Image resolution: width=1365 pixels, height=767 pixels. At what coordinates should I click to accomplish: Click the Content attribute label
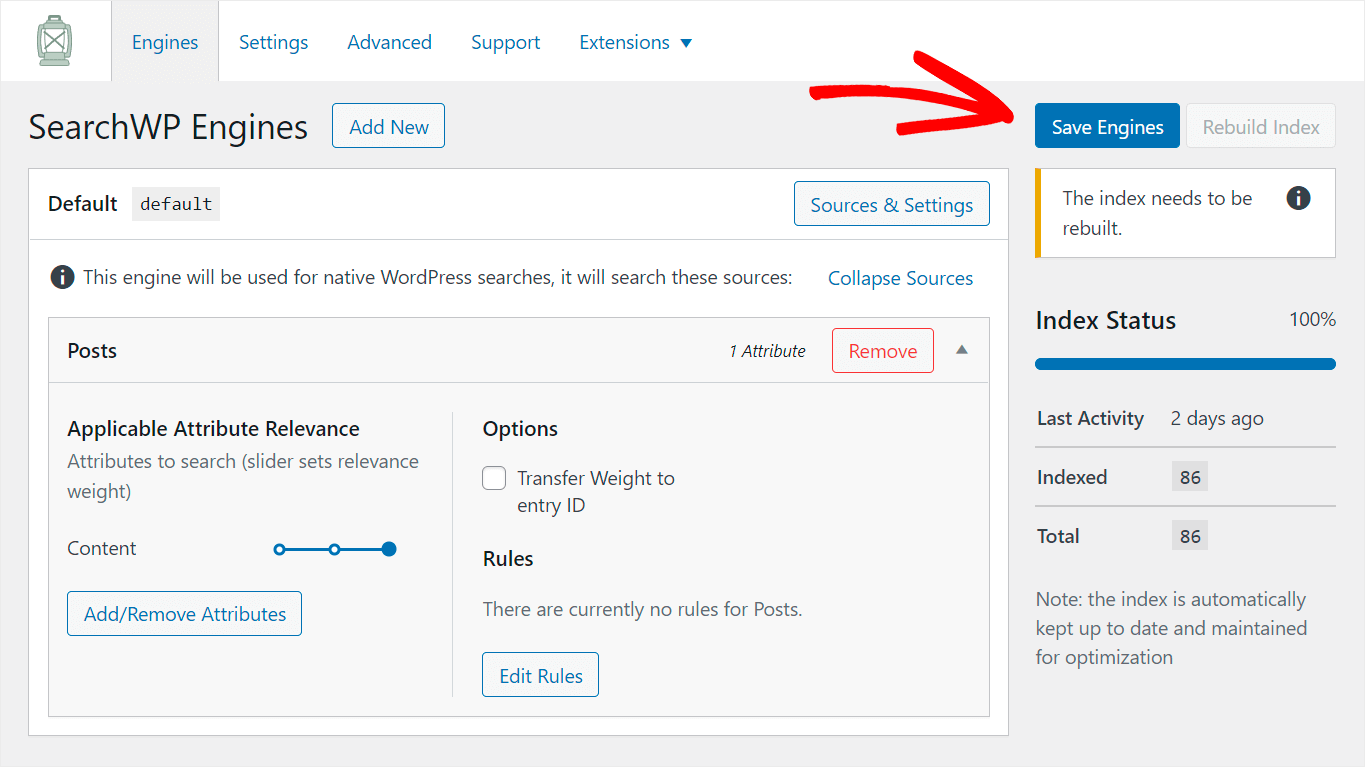pyautogui.click(x=102, y=548)
